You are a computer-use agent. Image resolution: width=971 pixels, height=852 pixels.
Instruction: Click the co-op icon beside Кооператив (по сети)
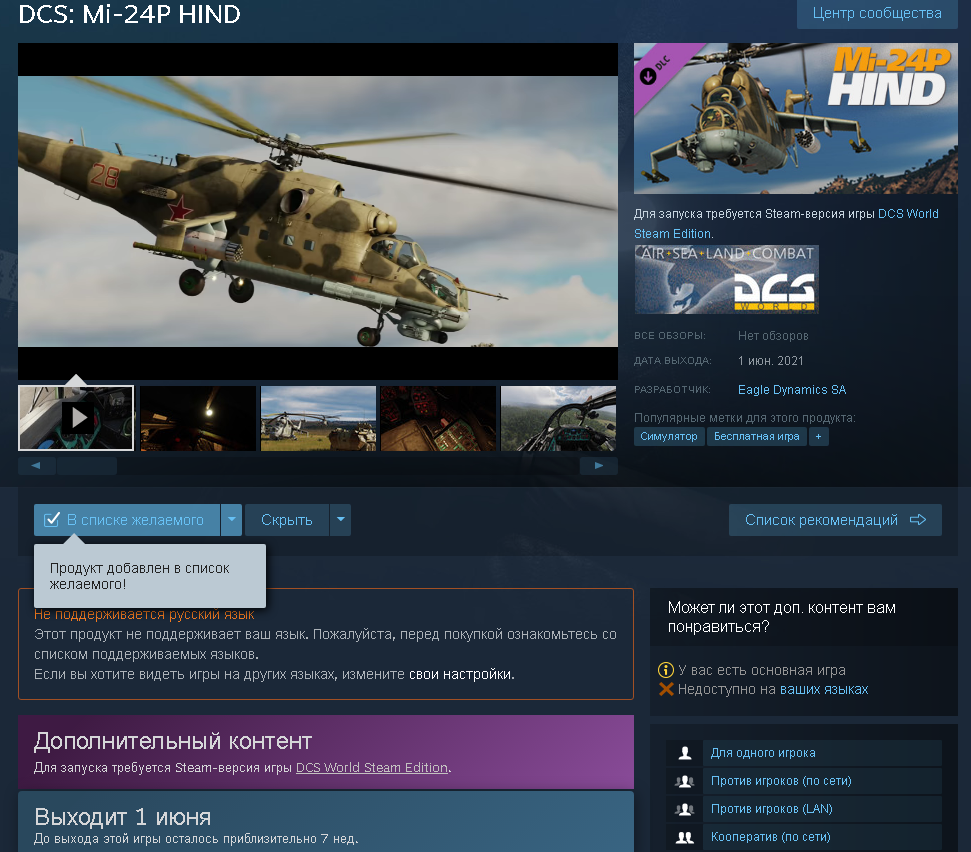pos(685,837)
